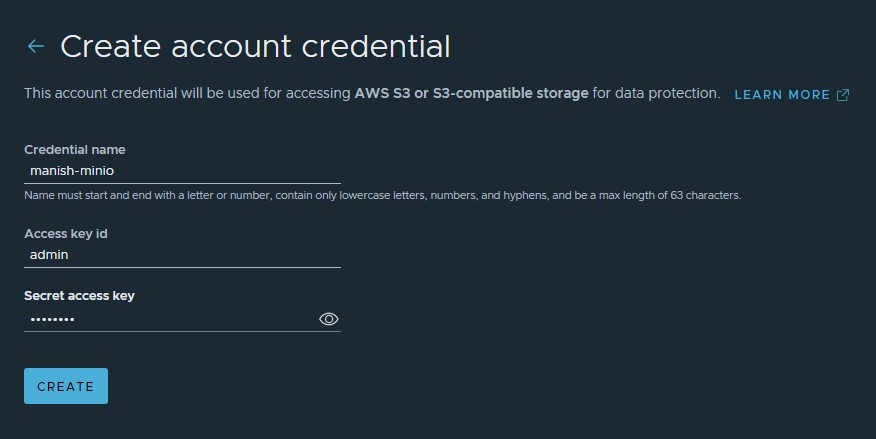876x439 pixels.
Task: Place cursor on the admin value
Action: click(49, 255)
